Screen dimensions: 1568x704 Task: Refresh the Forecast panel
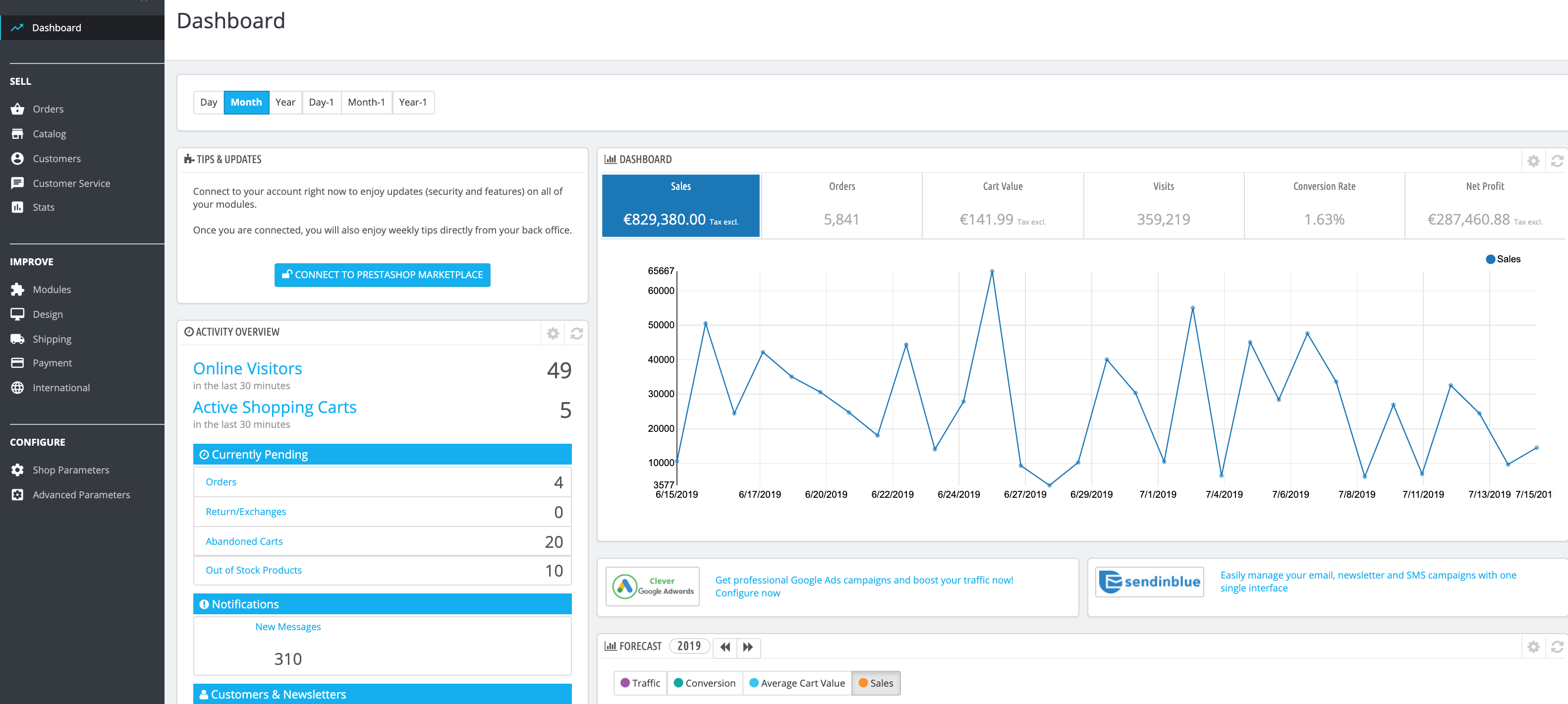[1557, 647]
